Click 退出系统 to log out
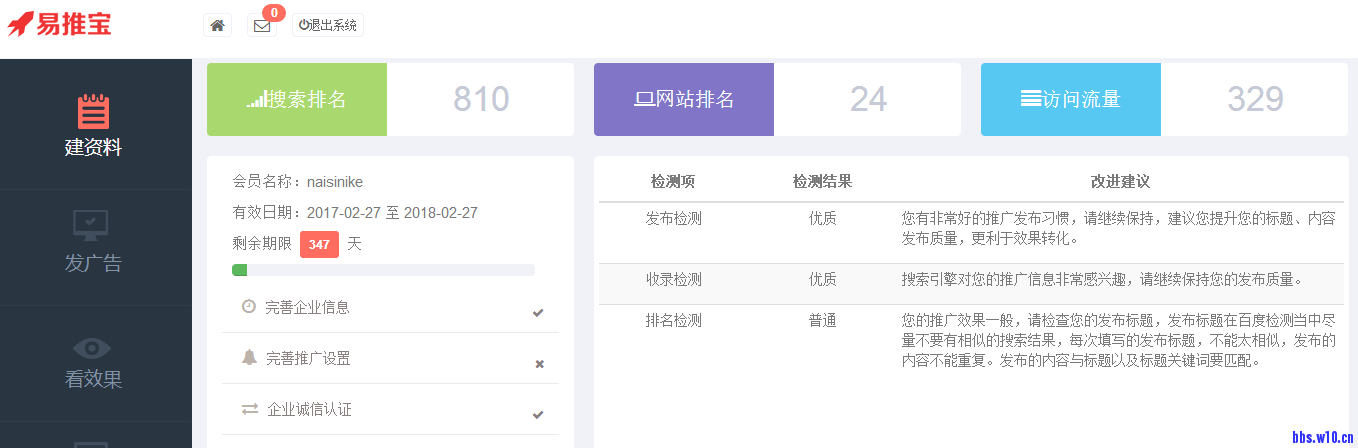 click(x=328, y=25)
